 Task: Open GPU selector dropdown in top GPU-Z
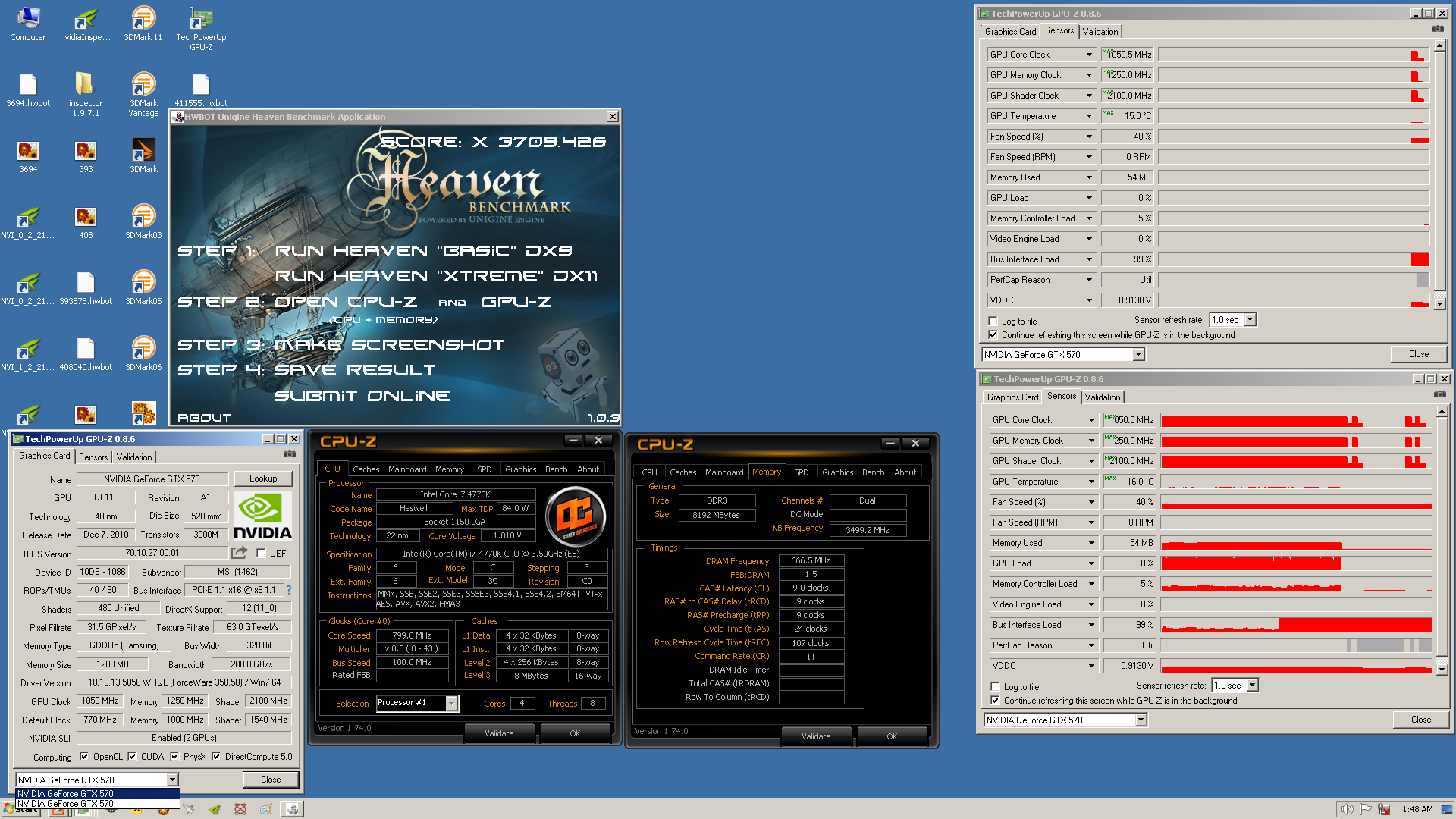[1138, 355]
